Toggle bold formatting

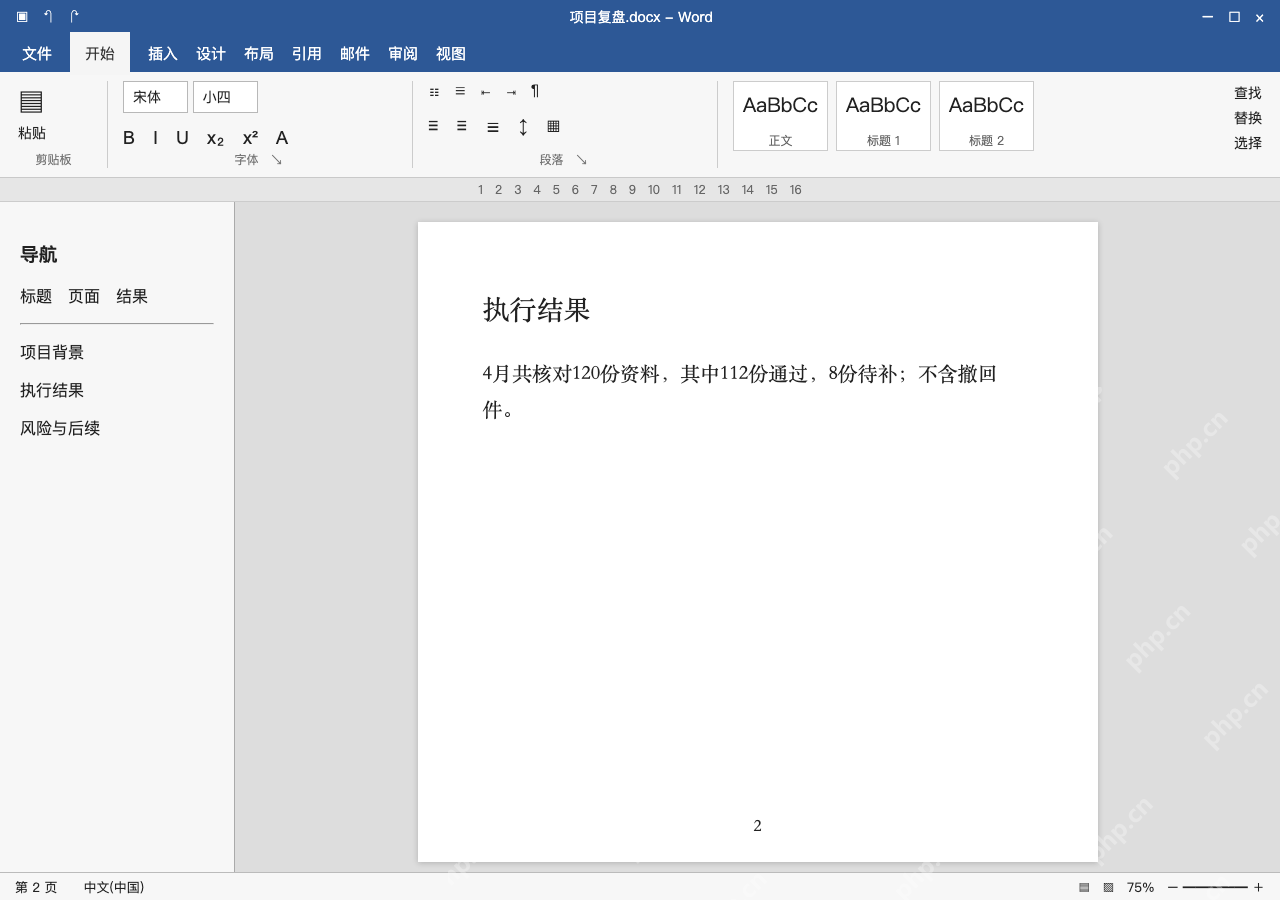tap(129, 138)
